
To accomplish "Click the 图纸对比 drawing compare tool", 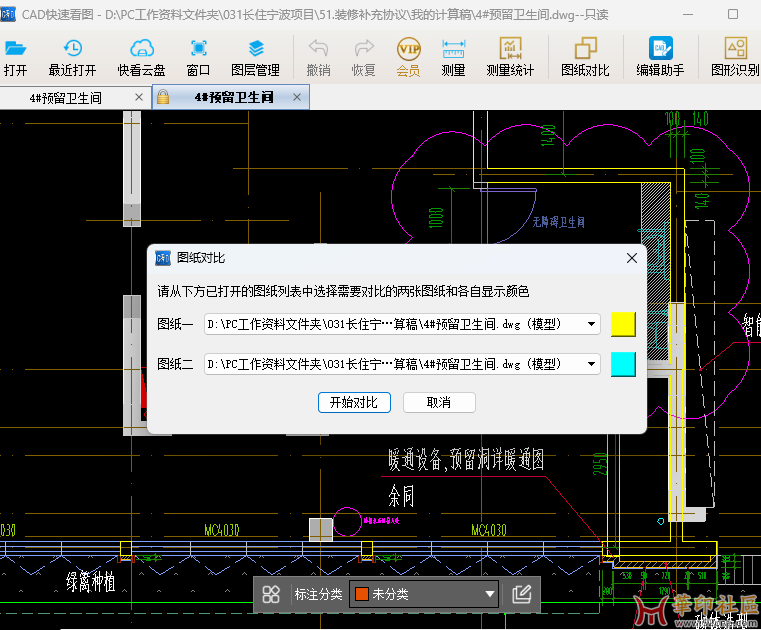I will click(x=585, y=57).
